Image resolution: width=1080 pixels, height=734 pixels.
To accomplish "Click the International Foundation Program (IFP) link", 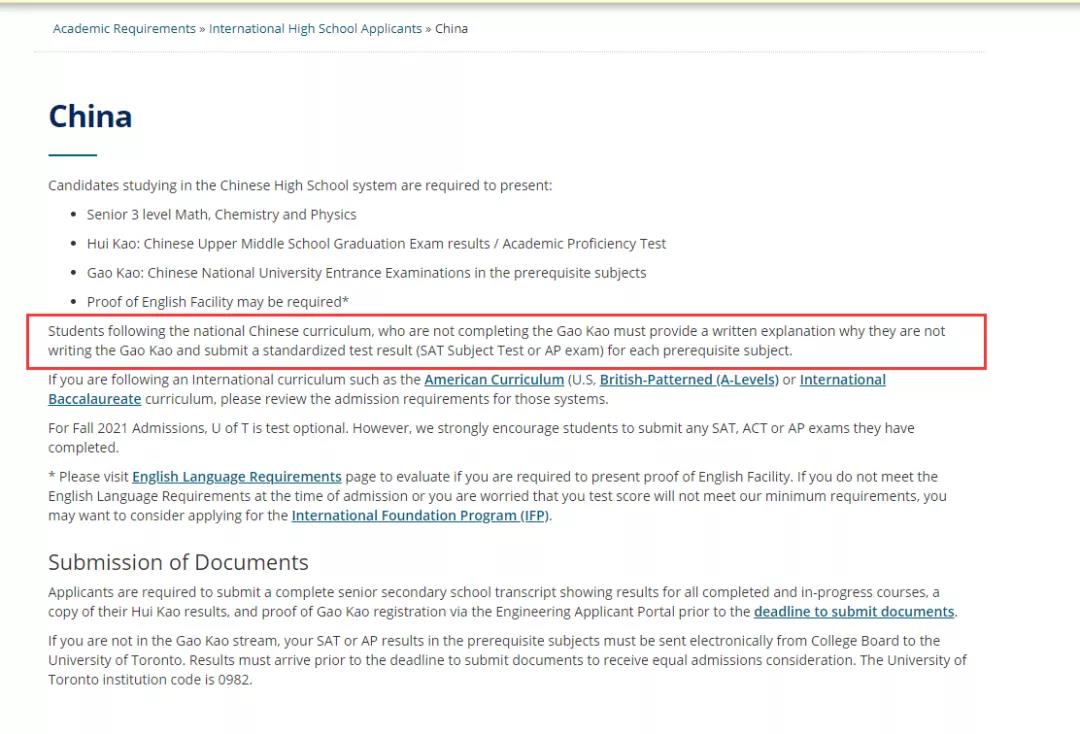I will pos(420,515).
